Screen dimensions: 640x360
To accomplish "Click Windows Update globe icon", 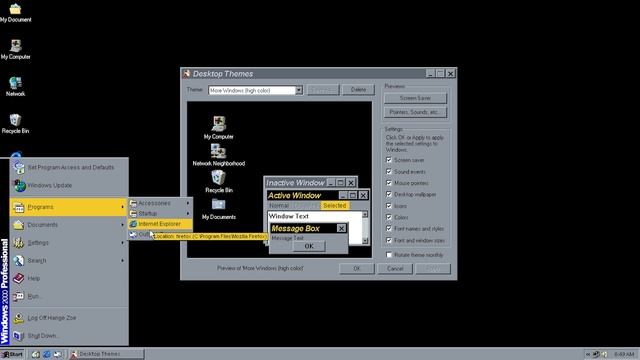I will click(x=20, y=185).
